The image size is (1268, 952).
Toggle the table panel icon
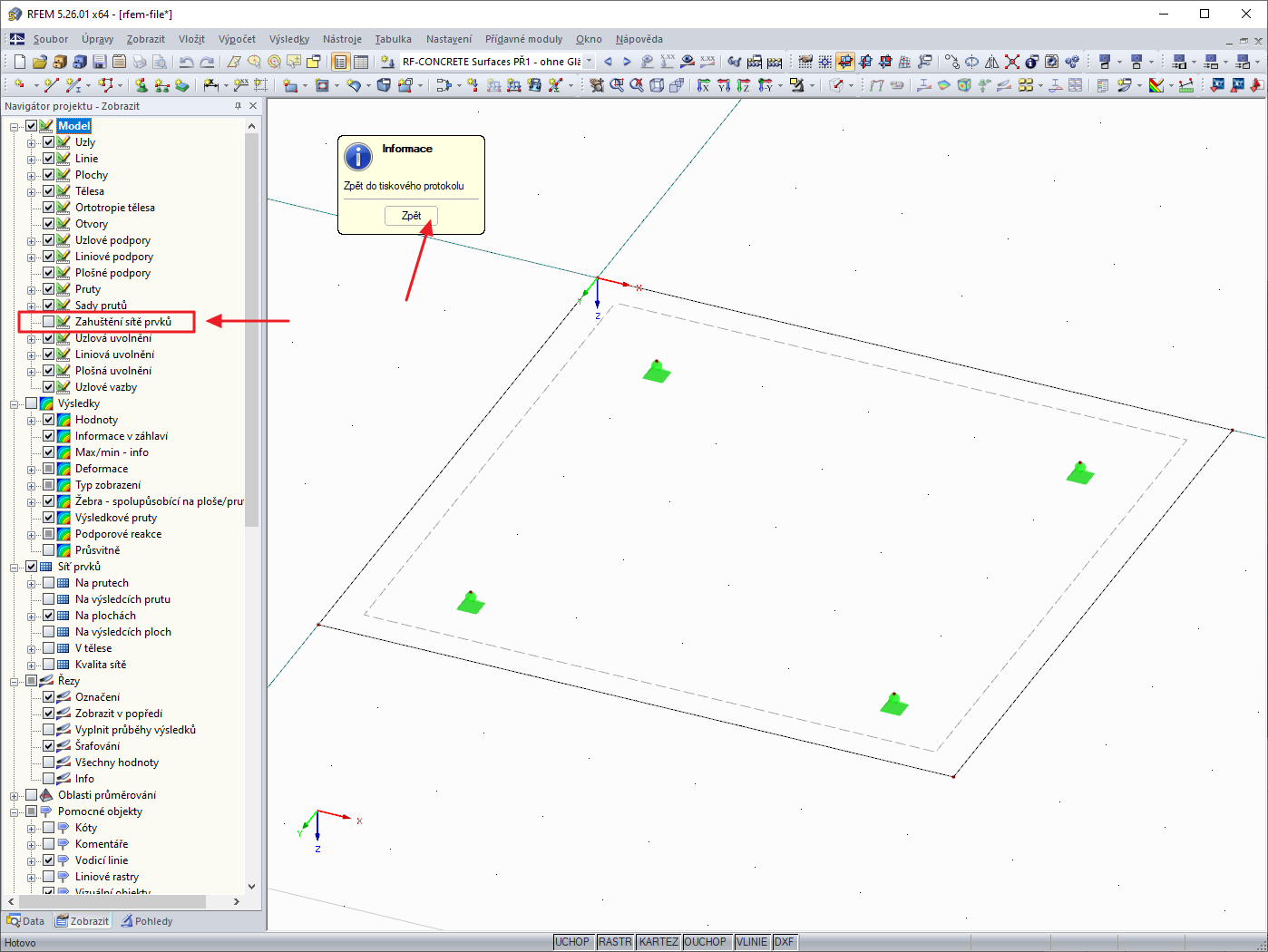(x=360, y=62)
